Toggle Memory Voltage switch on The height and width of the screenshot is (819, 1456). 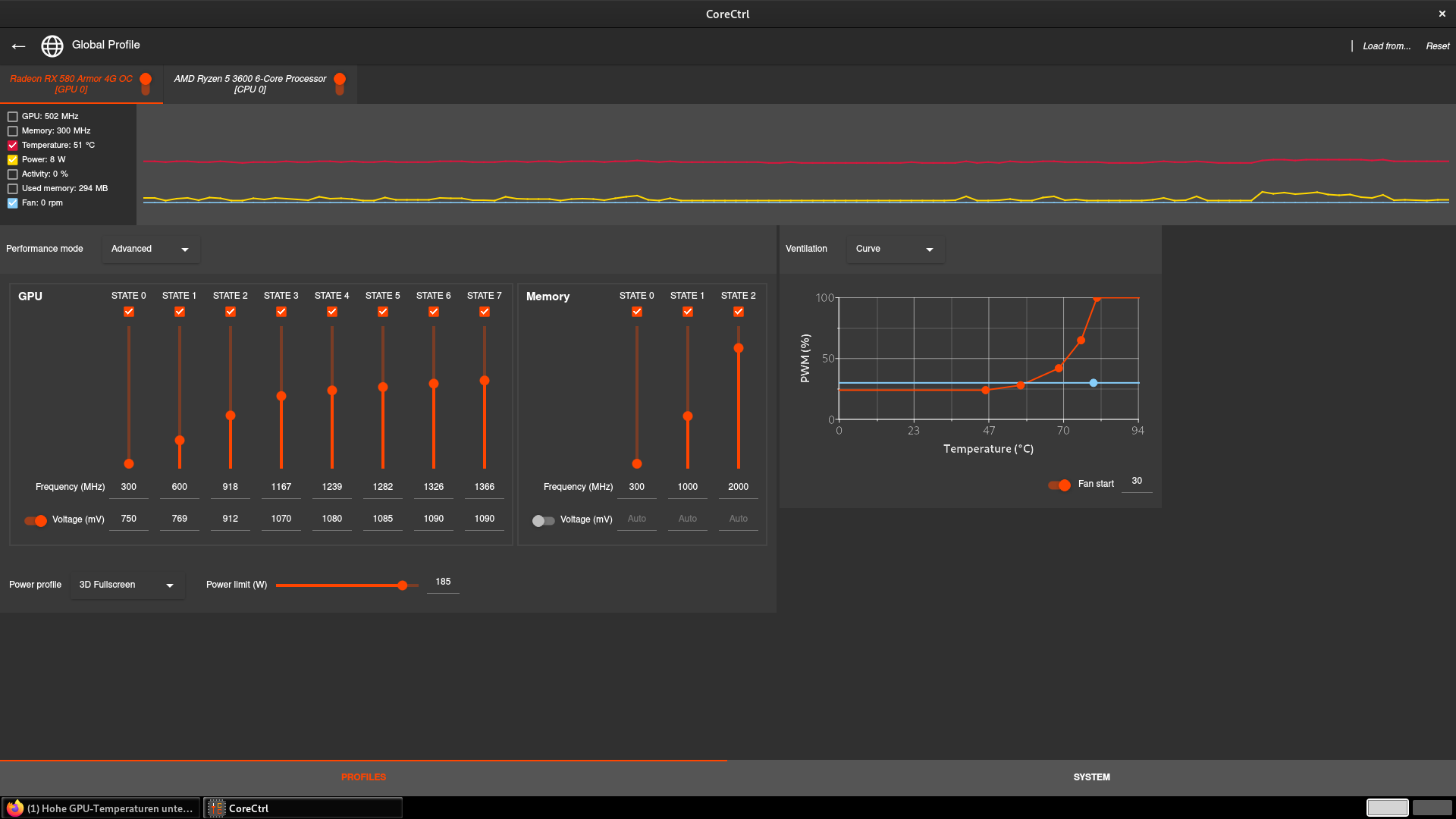(543, 520)
